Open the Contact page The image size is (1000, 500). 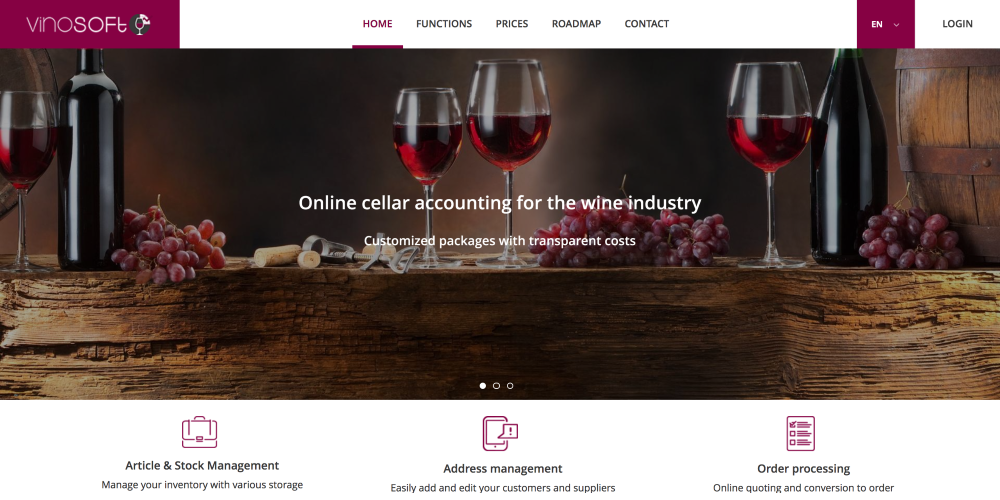pos(647,24)
